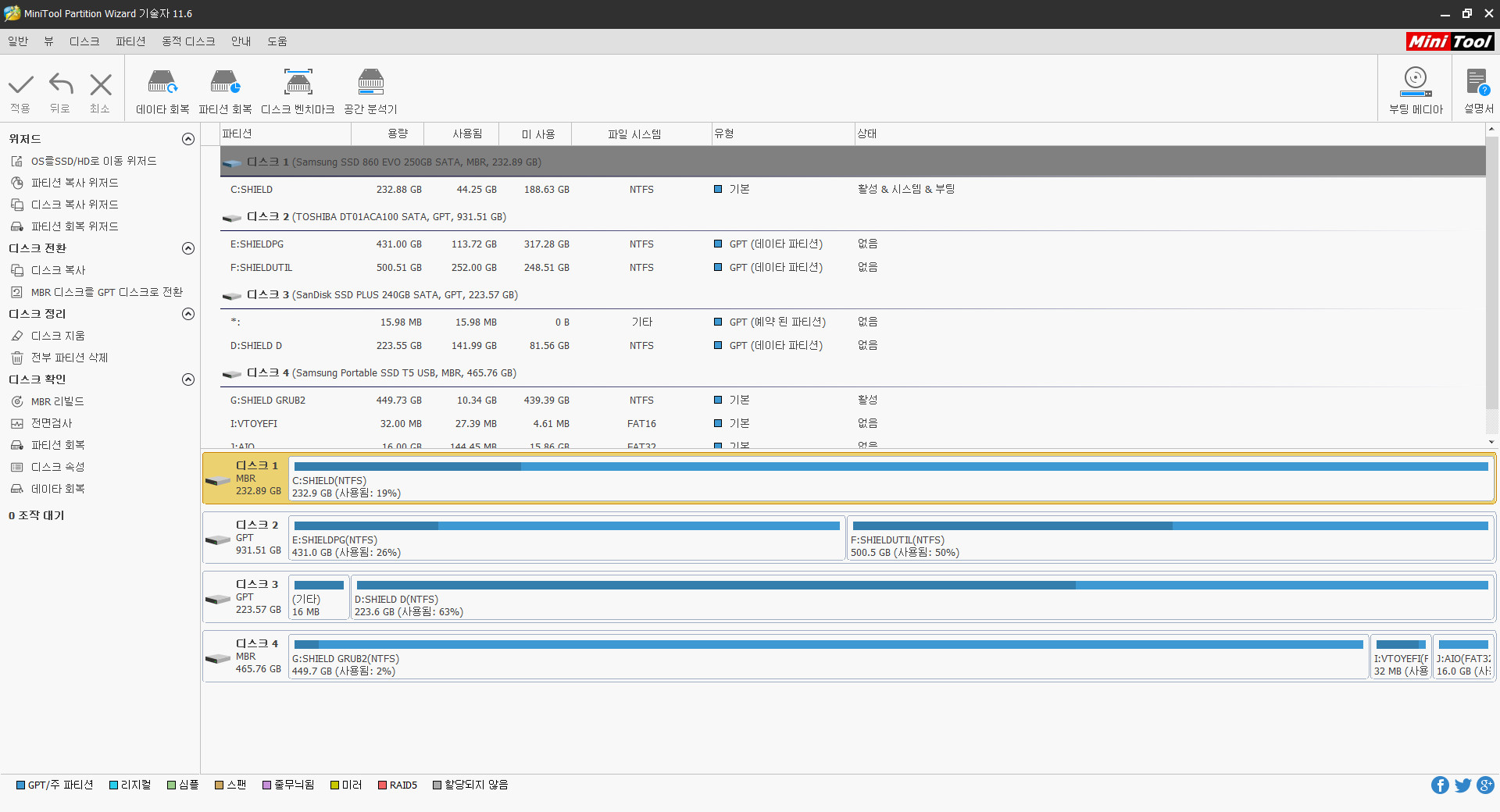1500x812 pixels.
Task: Select Partition Recovery under disk check section
Action: tap(58, 445)
